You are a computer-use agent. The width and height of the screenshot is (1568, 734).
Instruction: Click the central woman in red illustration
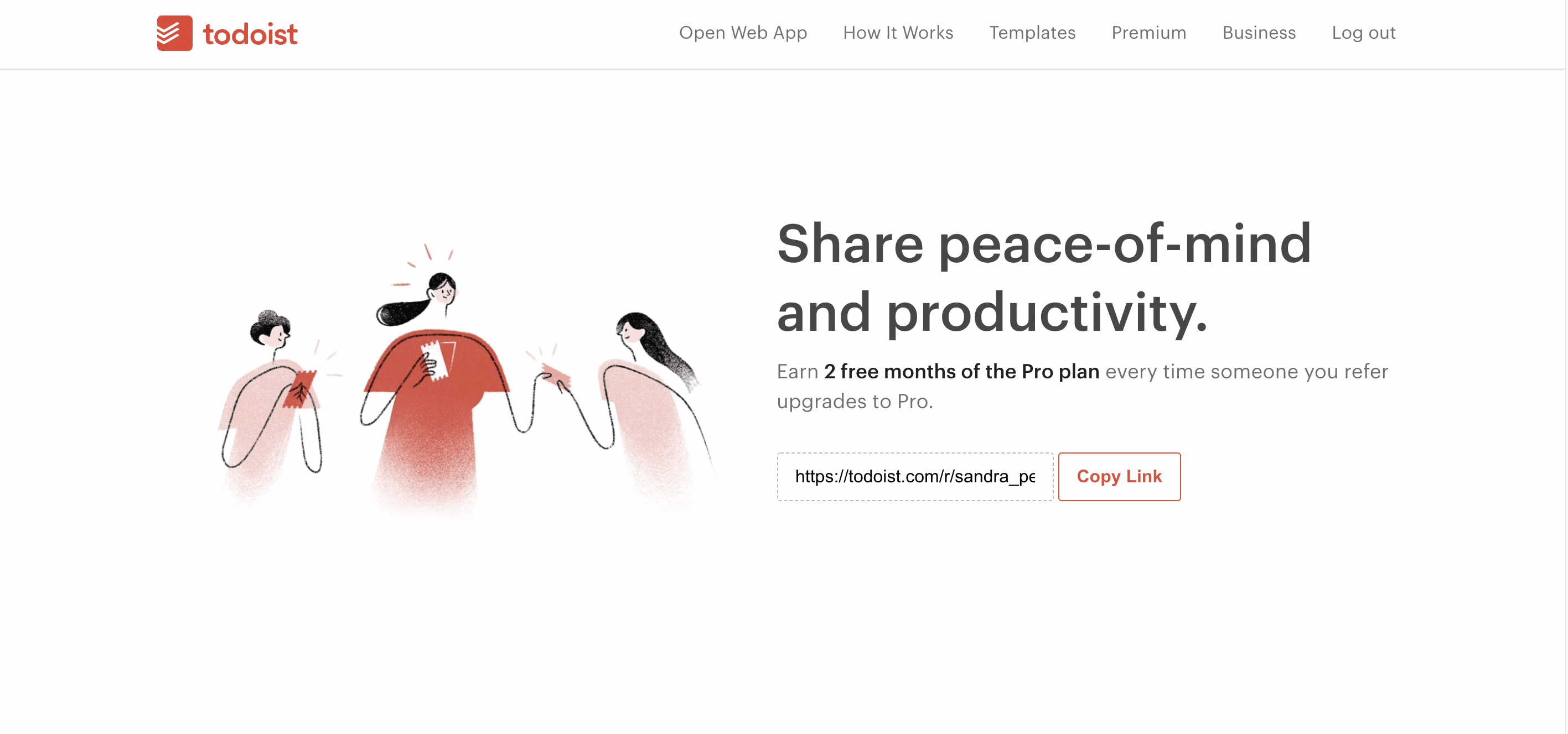pos(435,389)
